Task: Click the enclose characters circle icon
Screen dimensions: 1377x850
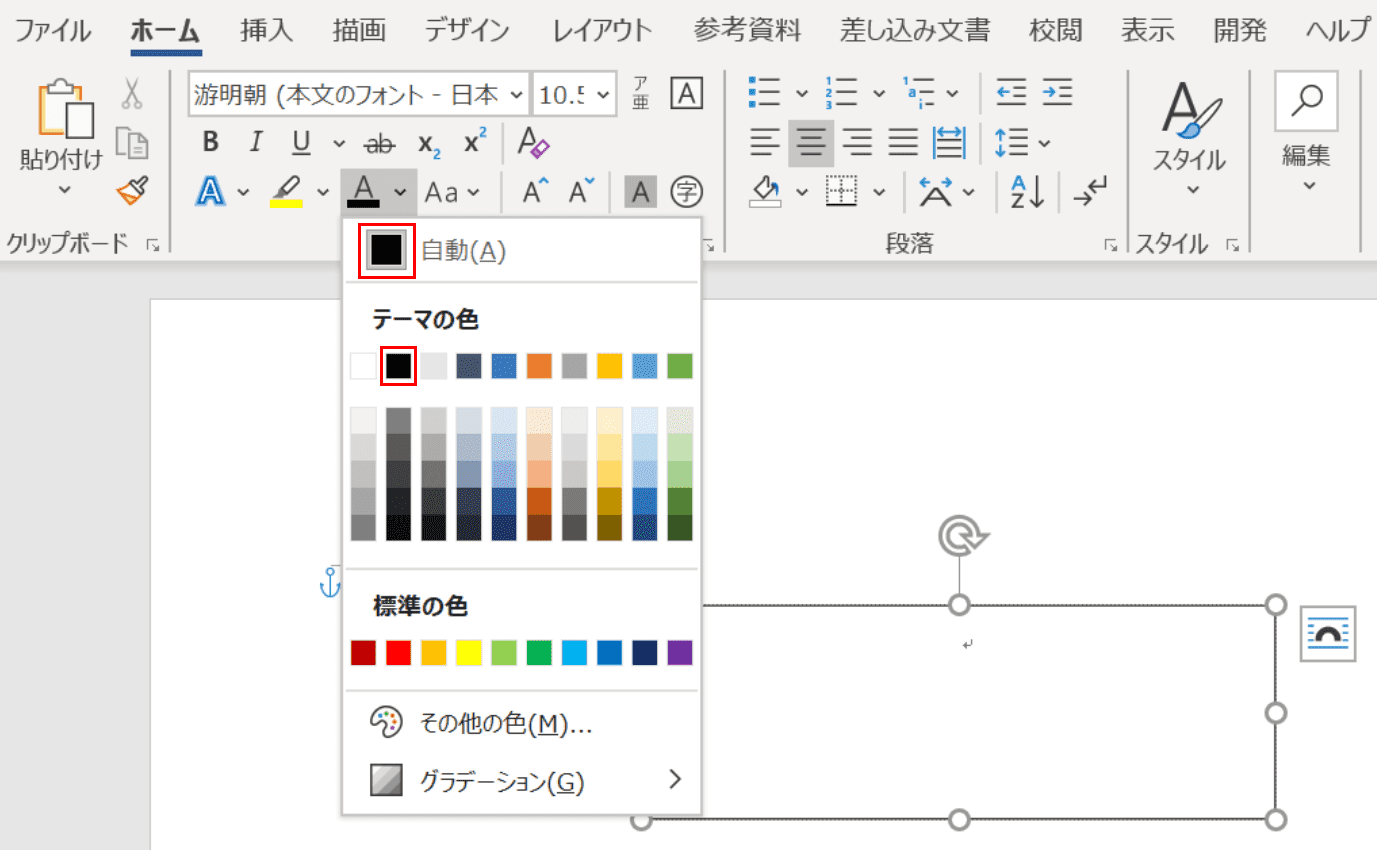Action: tap(686, 191)
